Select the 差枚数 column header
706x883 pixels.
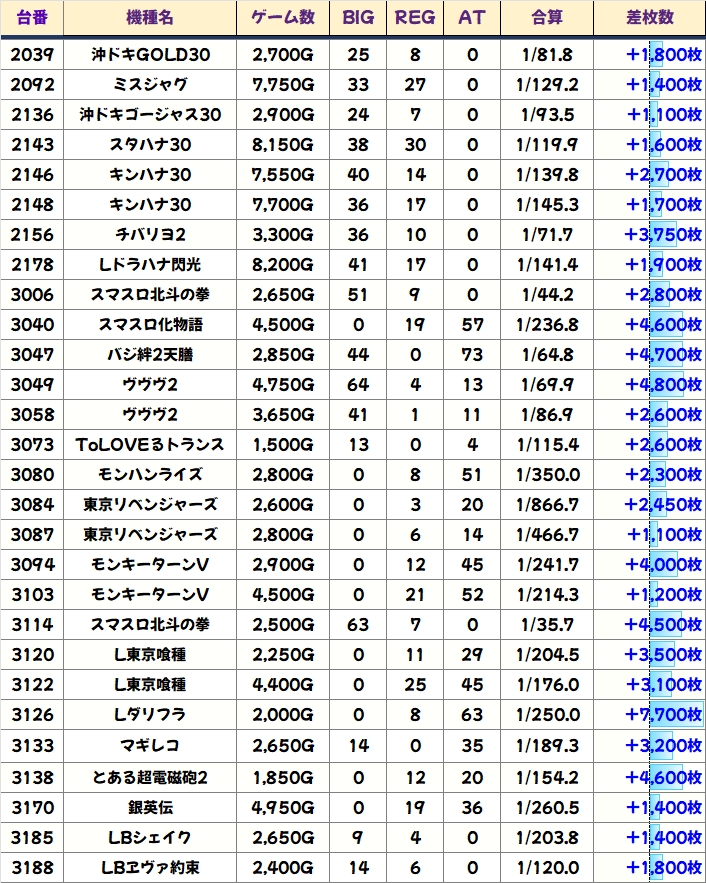[649, 18]
